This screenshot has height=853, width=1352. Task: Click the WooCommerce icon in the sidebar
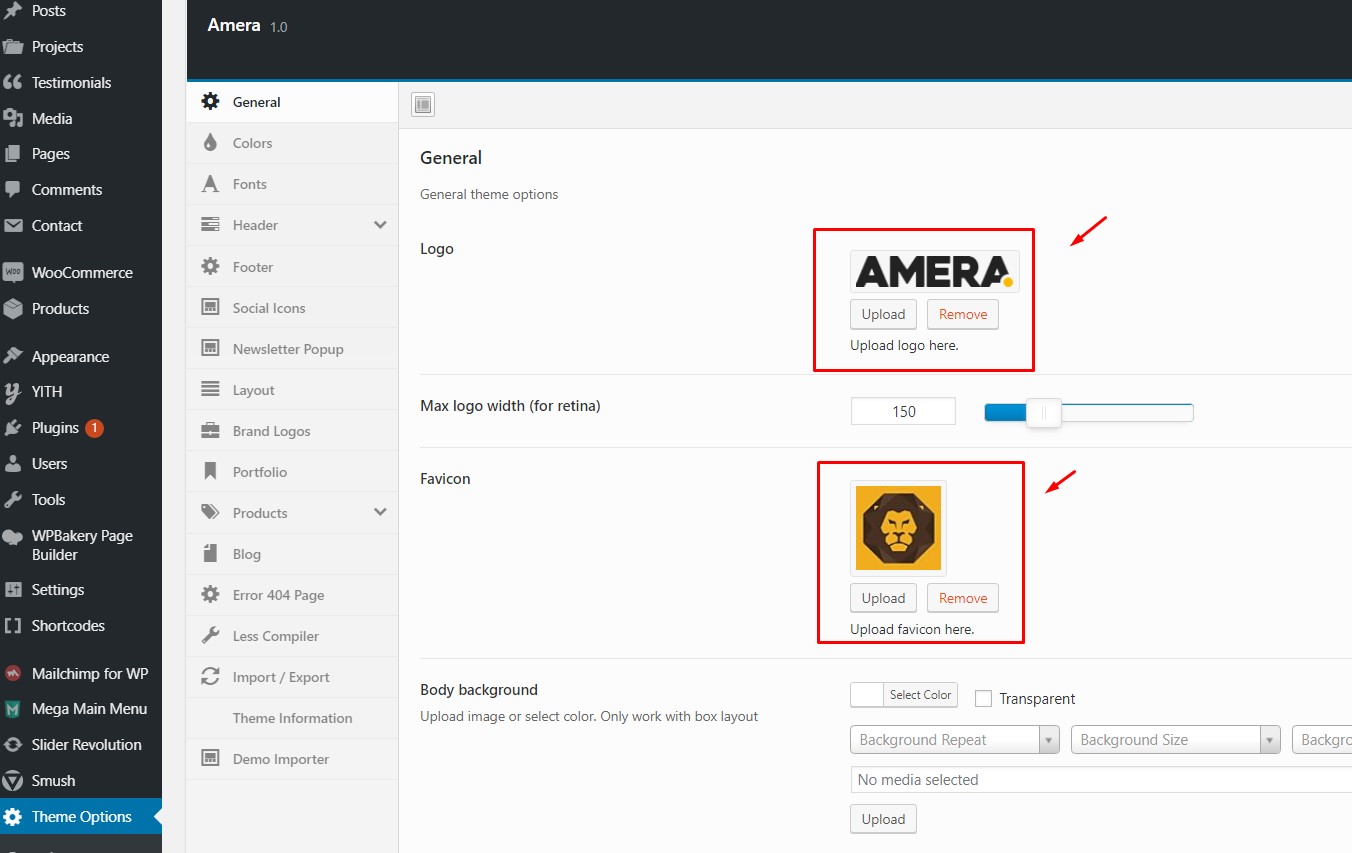13,273
